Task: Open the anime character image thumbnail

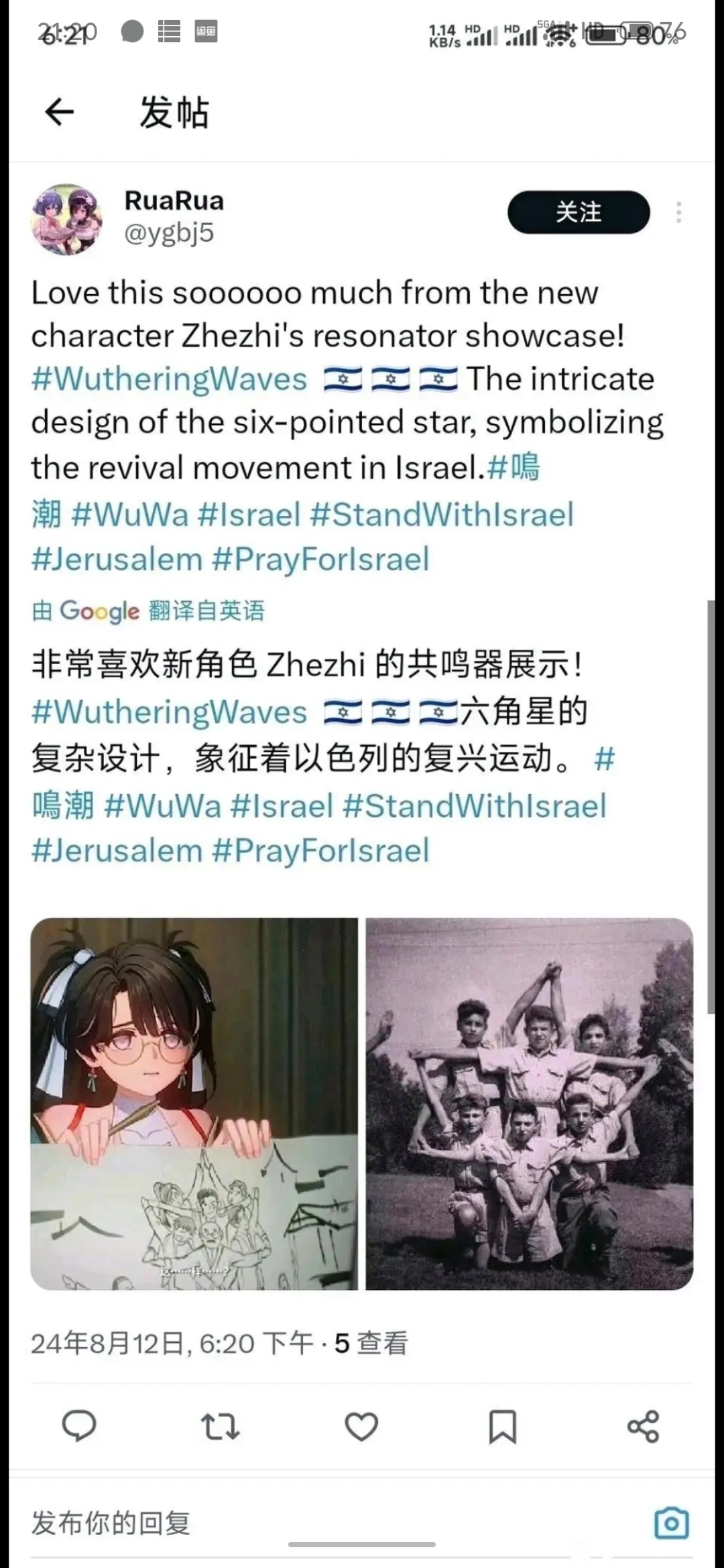Action: pyautogui.click(x=194, y=1104)
